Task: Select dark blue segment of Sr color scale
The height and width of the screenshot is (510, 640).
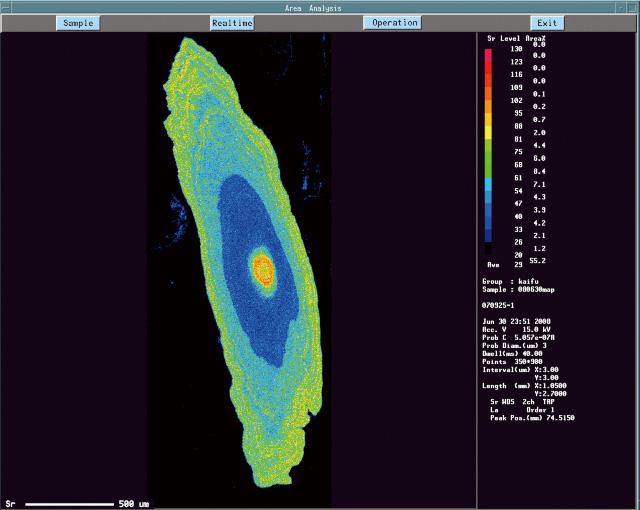Action: [x=488, y=233]
